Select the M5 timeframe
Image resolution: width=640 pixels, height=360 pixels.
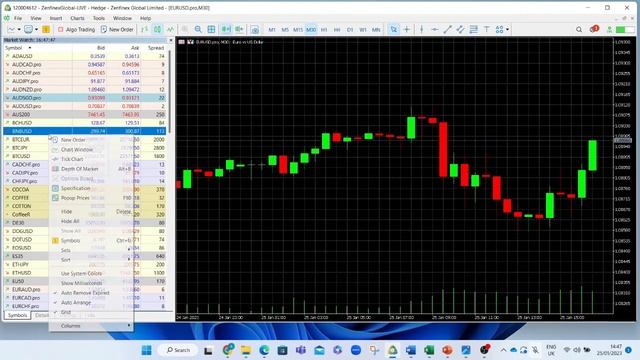(x=285, y=29)
